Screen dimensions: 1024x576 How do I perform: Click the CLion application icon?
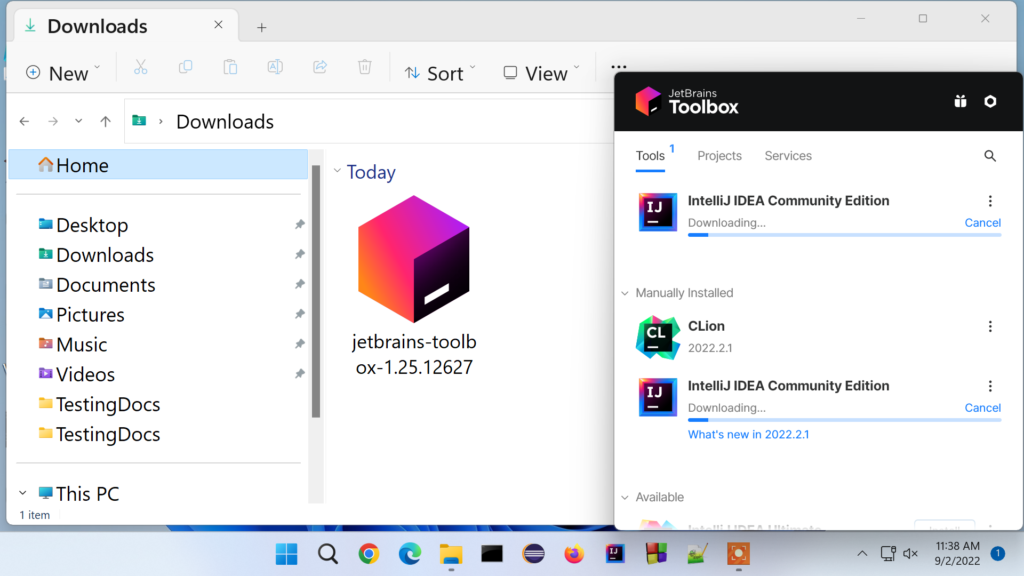(x=657, y=337)
